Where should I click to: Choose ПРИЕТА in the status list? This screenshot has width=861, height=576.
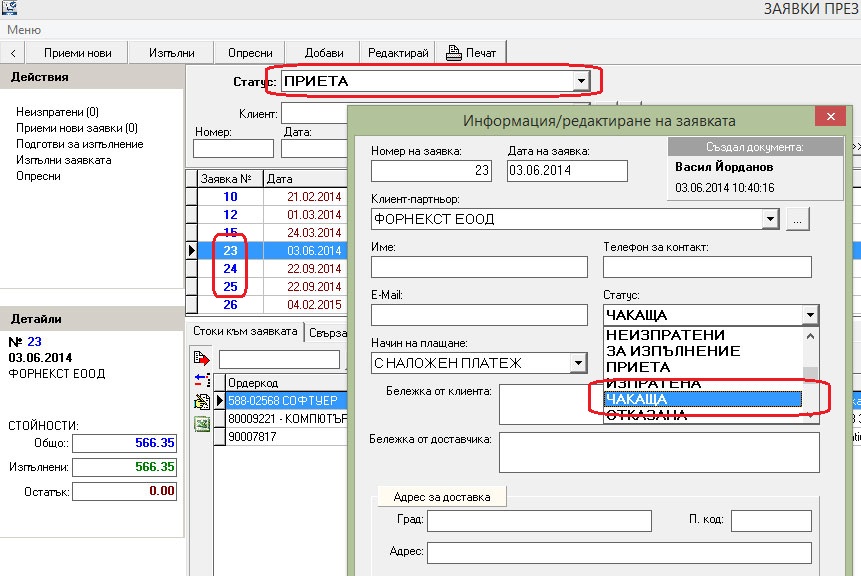coord(703,367)
